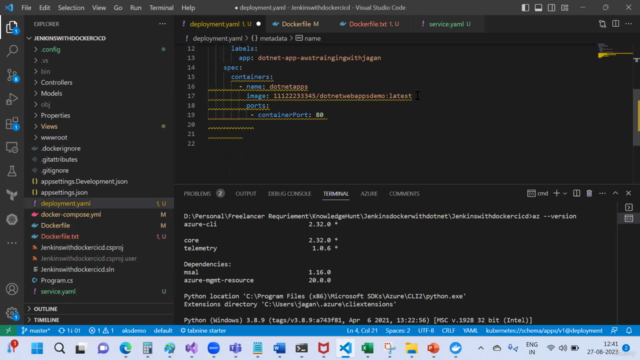The height and width of the screenshot is (360, 640).
Task: Open changes icon in editor toolbar
Action: click(602, 24)
